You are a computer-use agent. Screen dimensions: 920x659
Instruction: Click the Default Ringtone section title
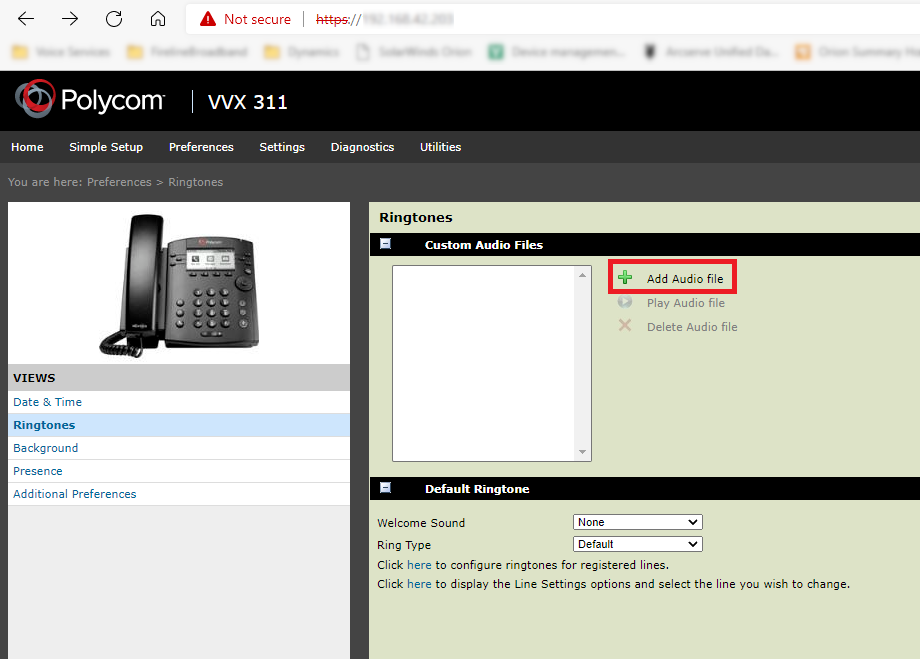(x=477, y=489)
